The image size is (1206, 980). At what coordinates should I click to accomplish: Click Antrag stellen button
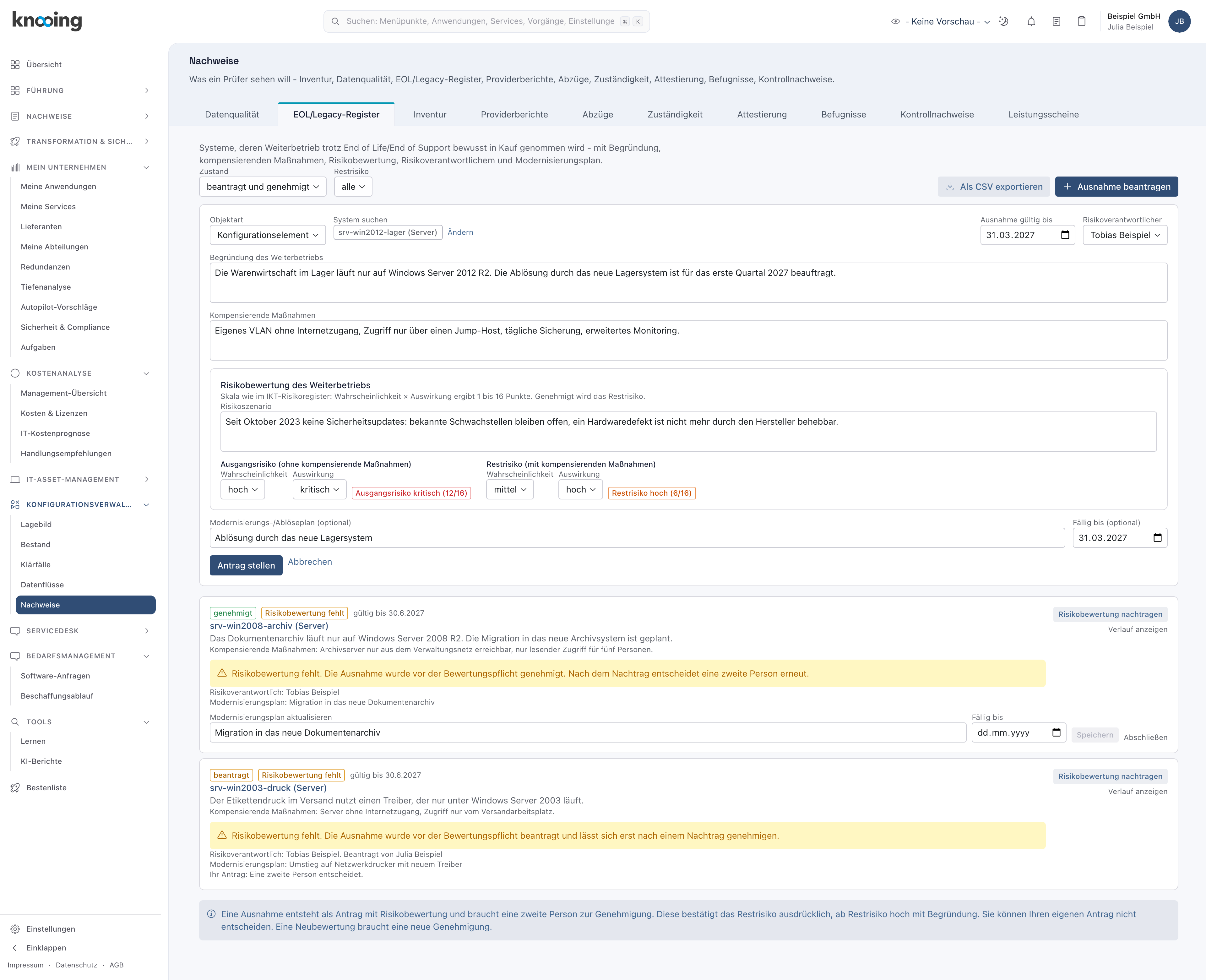point(246,565)
